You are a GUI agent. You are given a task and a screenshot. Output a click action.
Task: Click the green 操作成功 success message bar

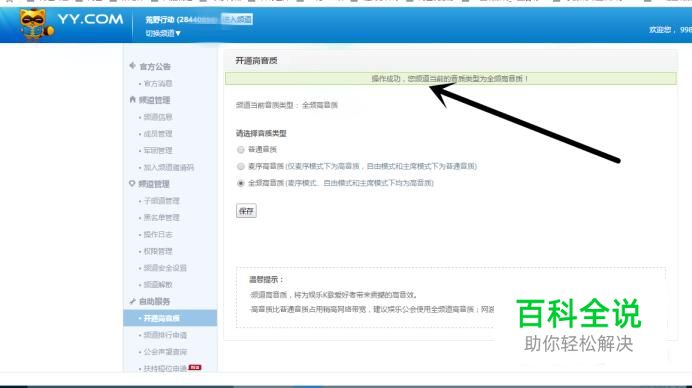(451, 79)
